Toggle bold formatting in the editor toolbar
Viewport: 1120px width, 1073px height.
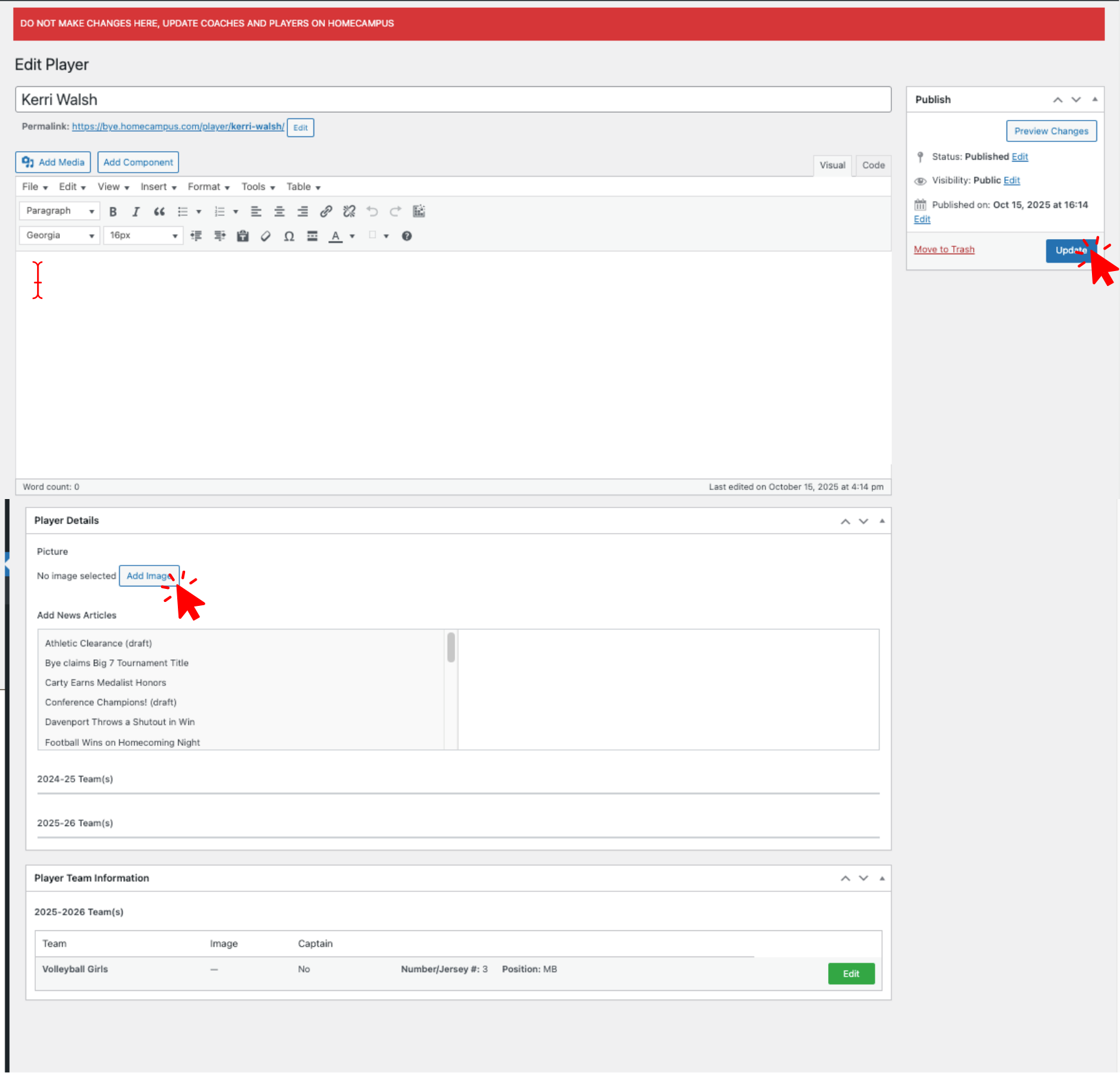113,212
